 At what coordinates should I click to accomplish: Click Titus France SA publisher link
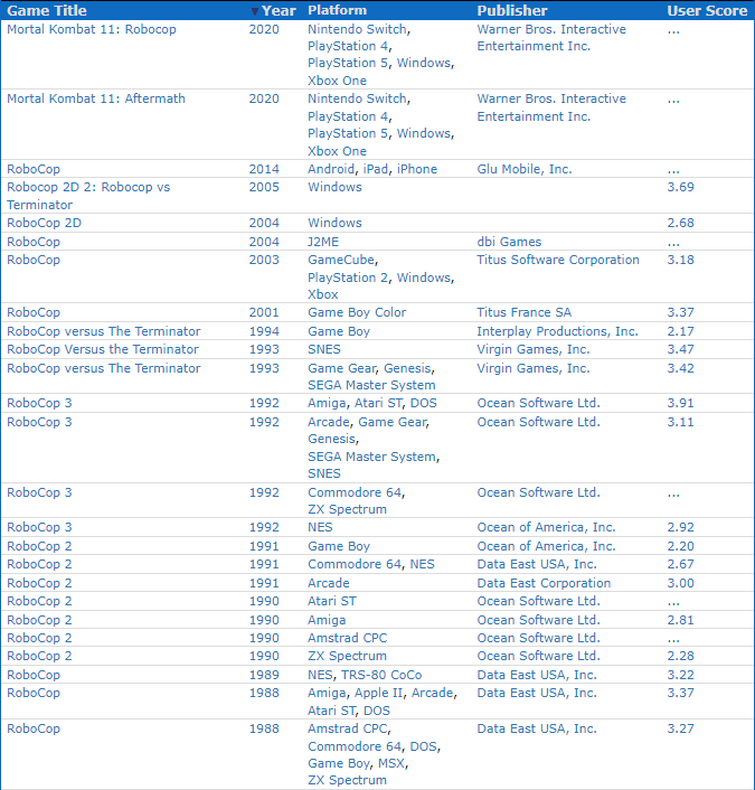coord(524,312)
